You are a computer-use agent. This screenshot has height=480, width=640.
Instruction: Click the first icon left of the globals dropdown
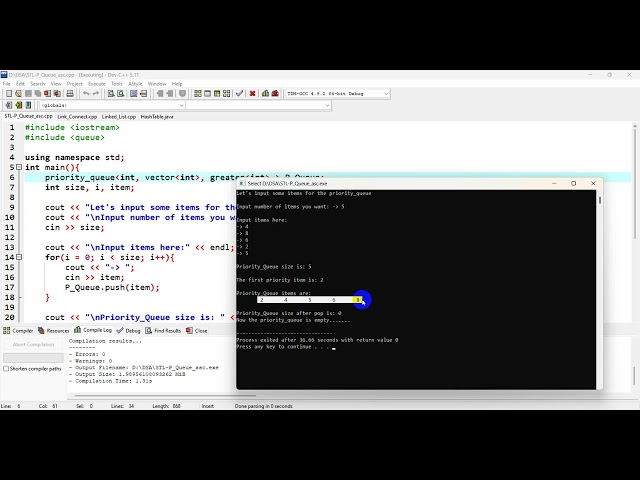(x=9, y=105)
